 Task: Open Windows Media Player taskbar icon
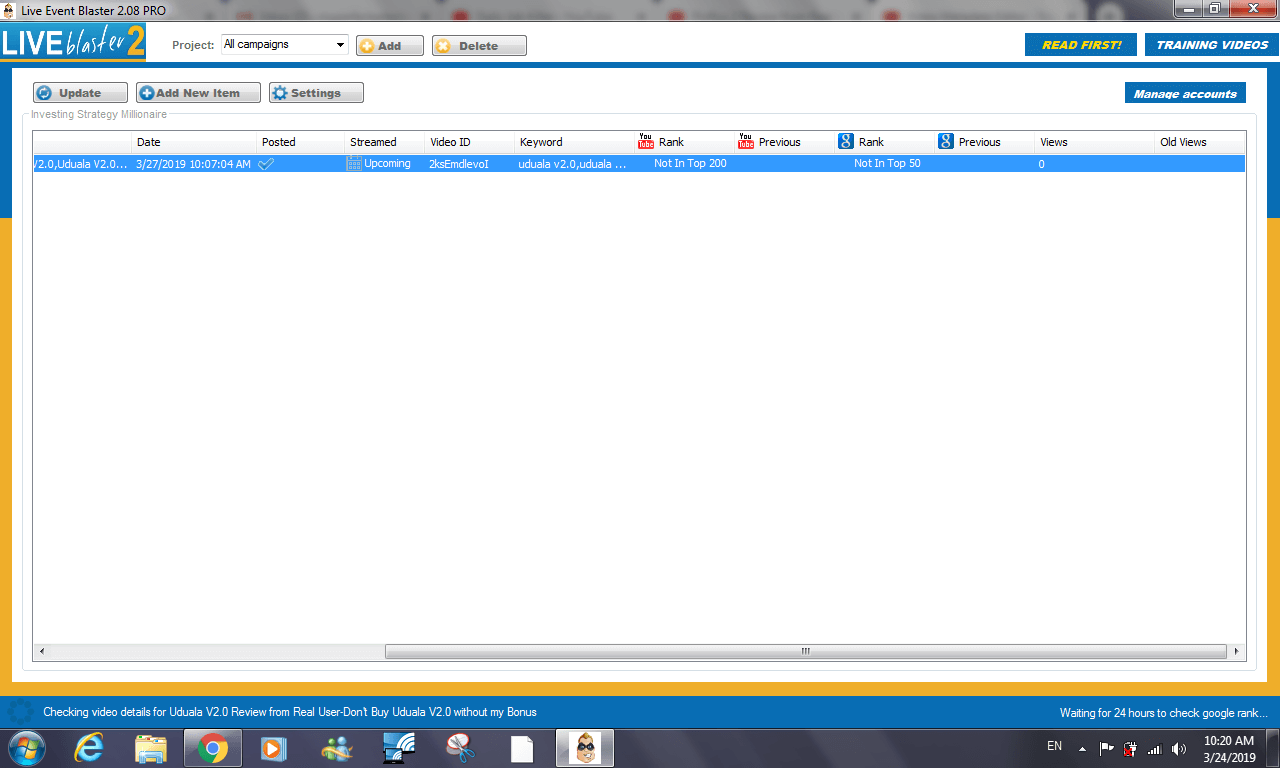pos(273,748)
